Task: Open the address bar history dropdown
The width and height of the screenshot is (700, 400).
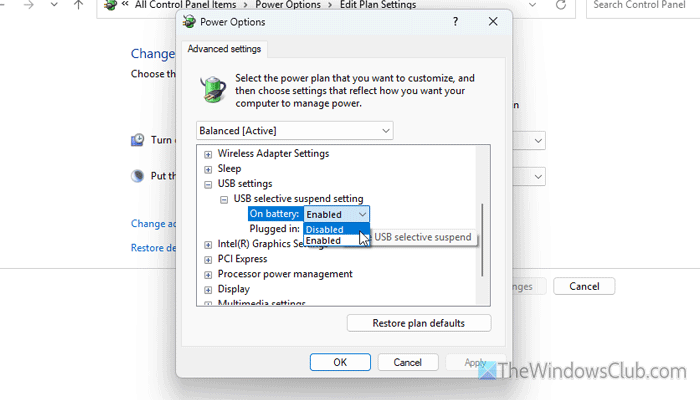Action: point(532,5)
